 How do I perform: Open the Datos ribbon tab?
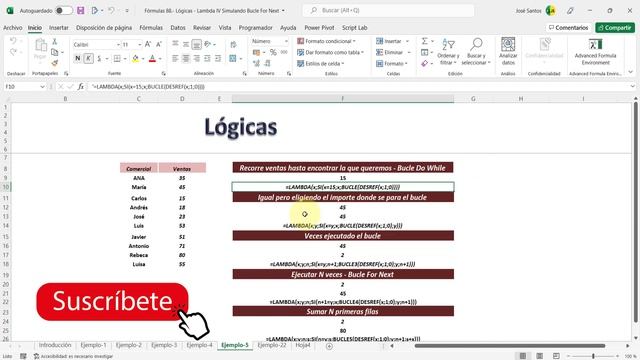pyautogui.click(x=178, y=28)
